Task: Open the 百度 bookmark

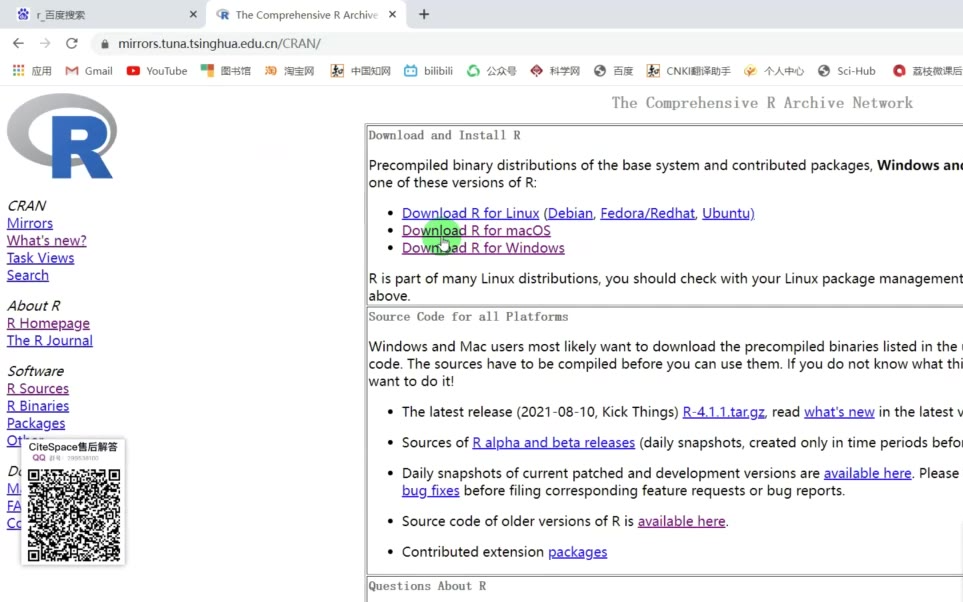Action: tap(614, 71)
